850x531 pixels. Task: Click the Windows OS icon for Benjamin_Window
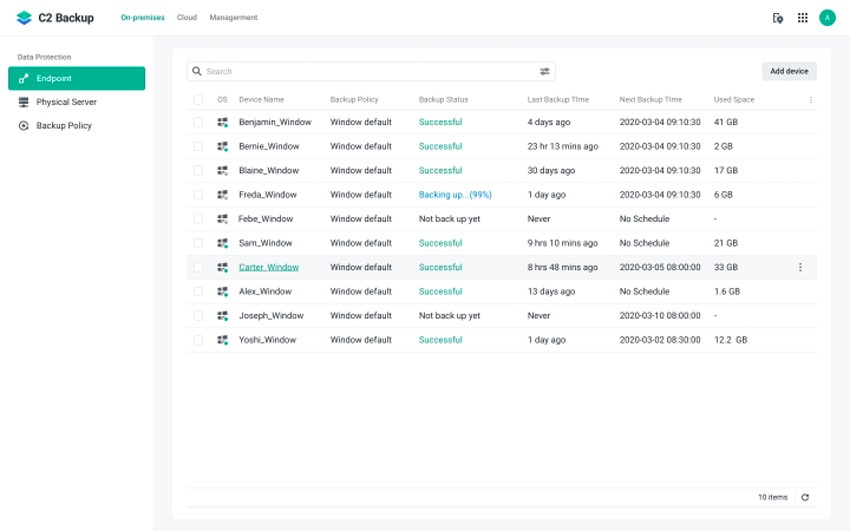tap(223, 123)
